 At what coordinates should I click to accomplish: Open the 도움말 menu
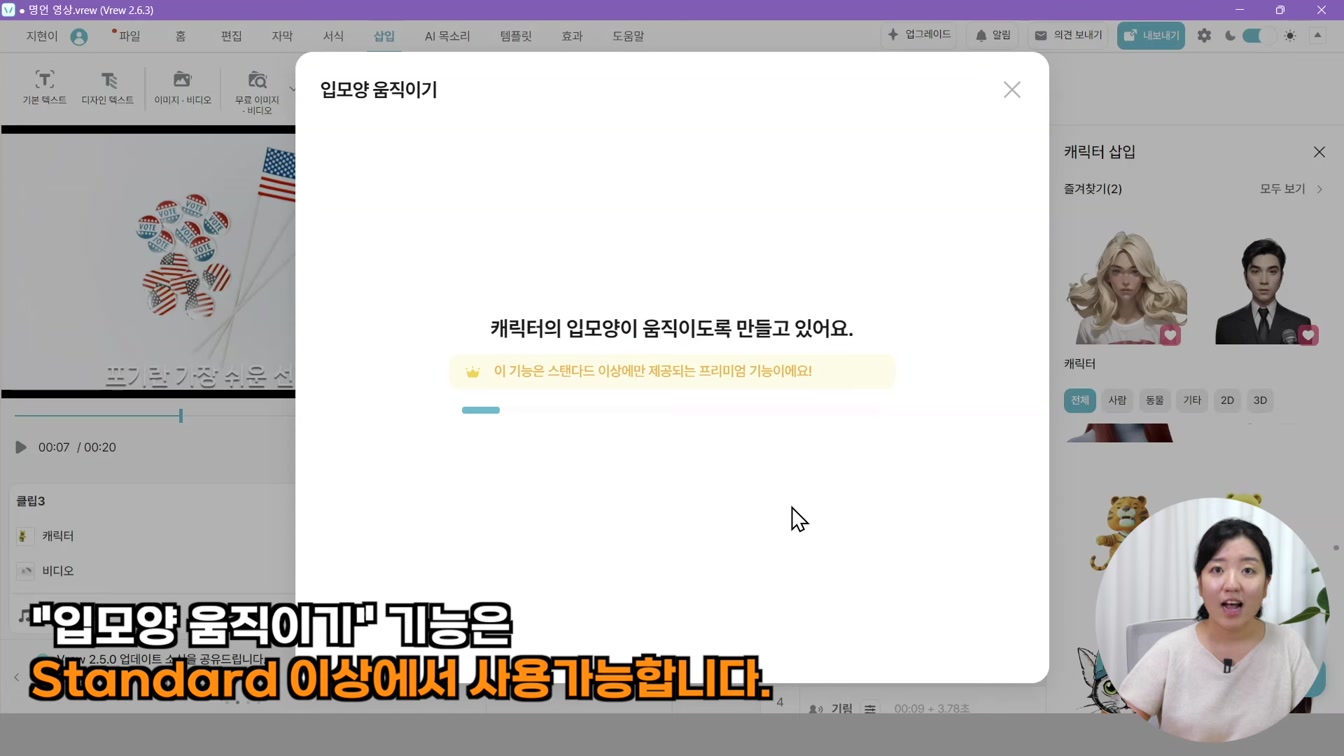point(628,36)
